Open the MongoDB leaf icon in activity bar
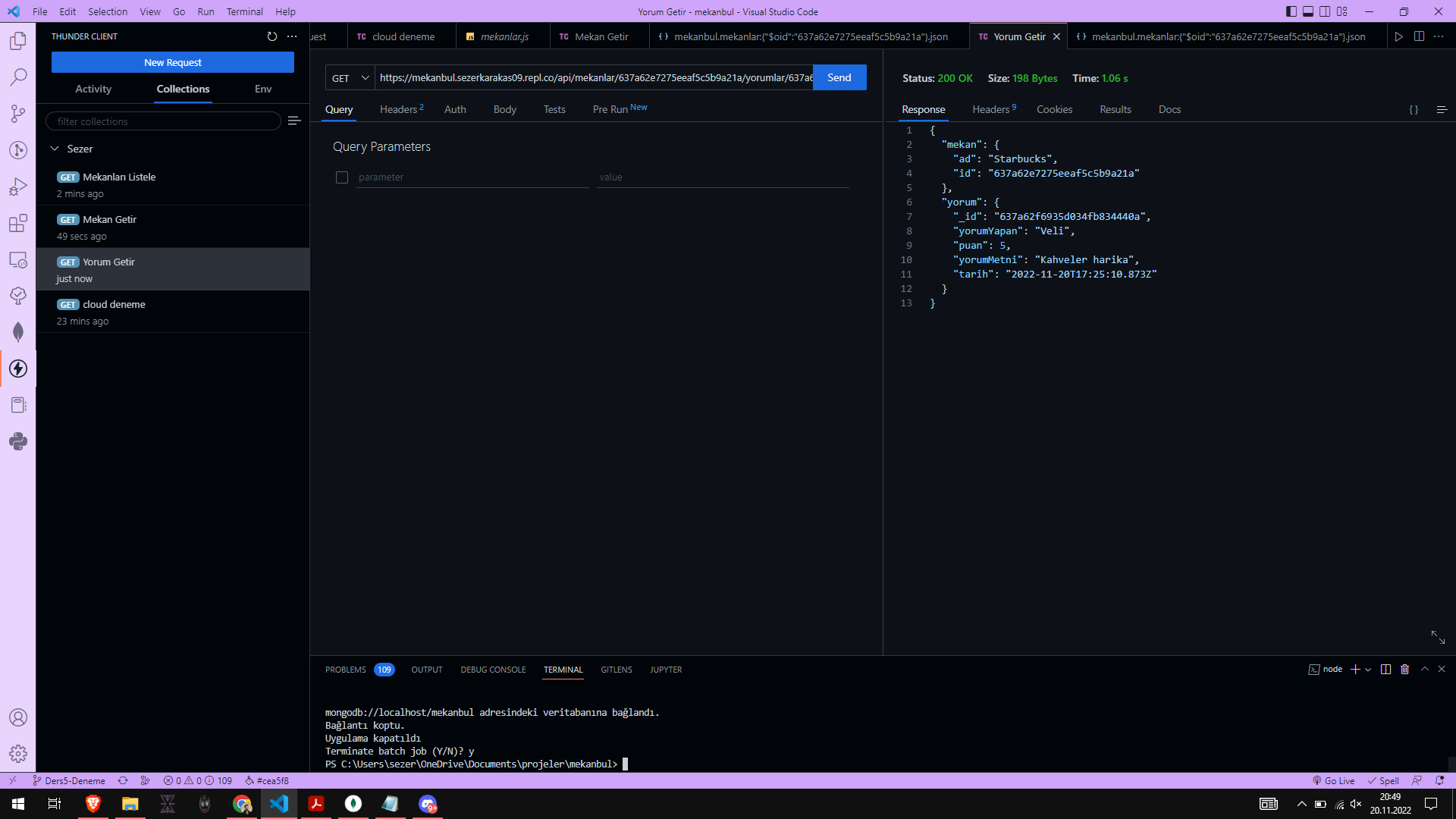Image resolution: width=1456 pixels, height=819 pixels. coord(18,332)
